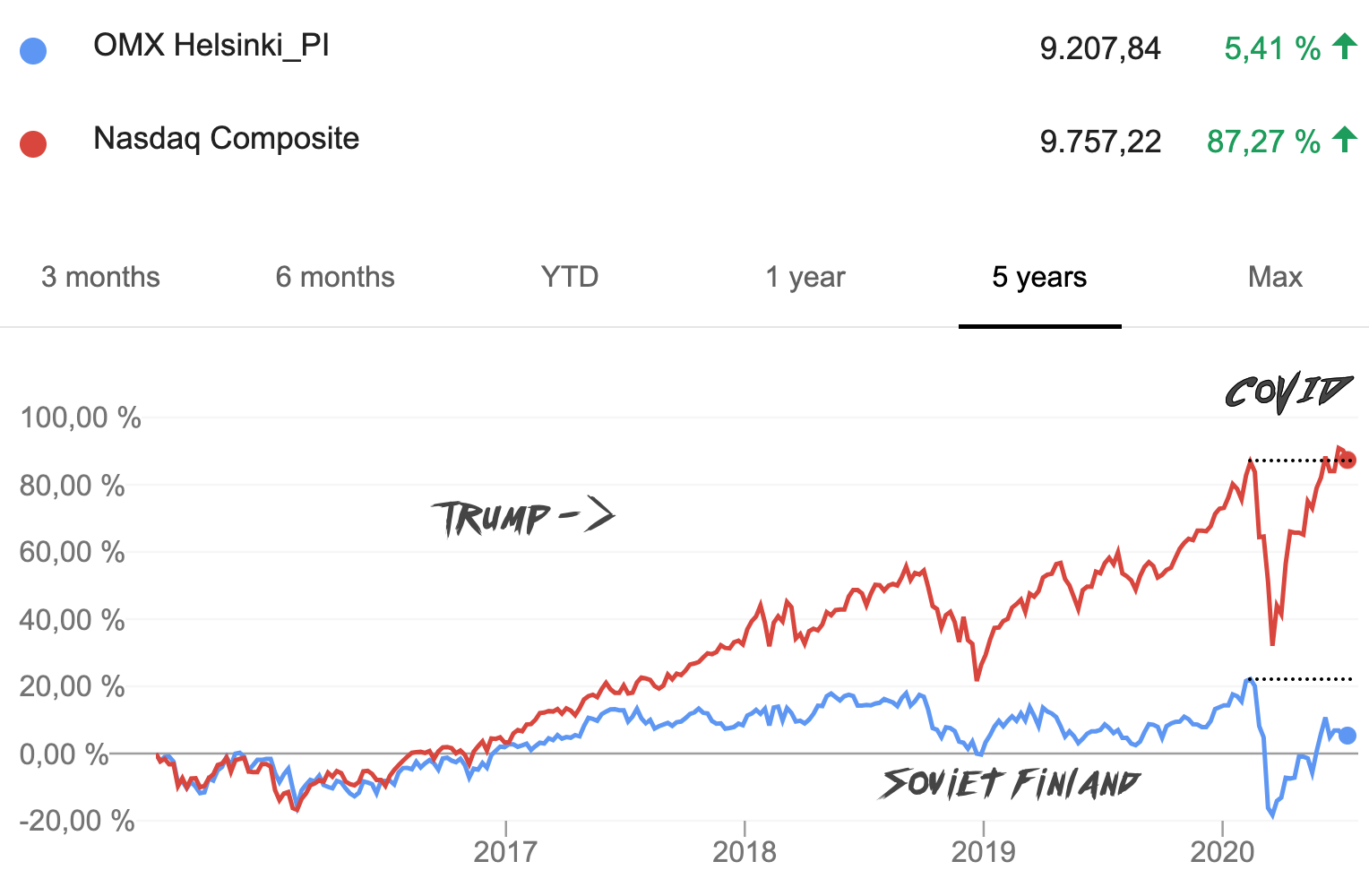1369x896 pixels.
Task: Click the 5 years tab
Action: click(x=1039, y=277)
